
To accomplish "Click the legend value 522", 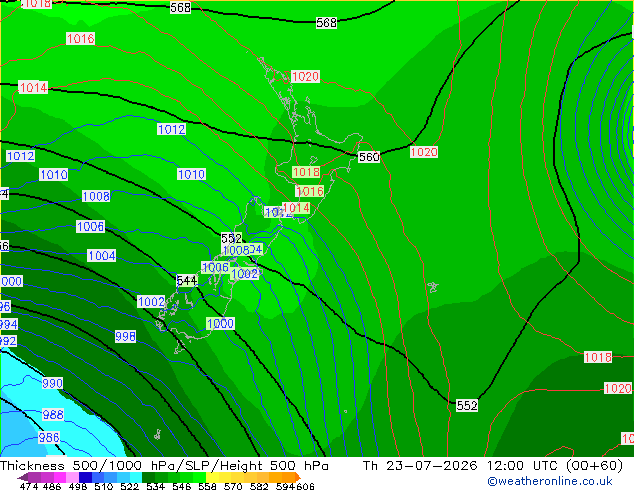I will [129, 486].
